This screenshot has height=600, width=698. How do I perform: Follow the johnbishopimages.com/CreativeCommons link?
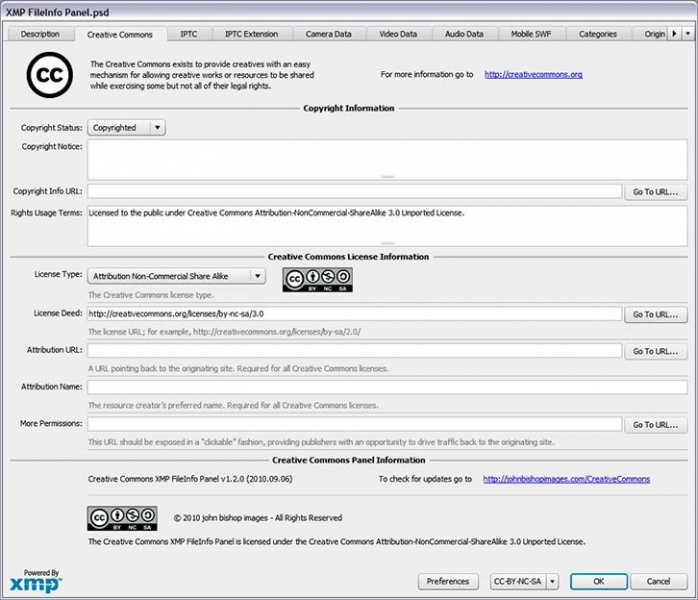[567, 479]
